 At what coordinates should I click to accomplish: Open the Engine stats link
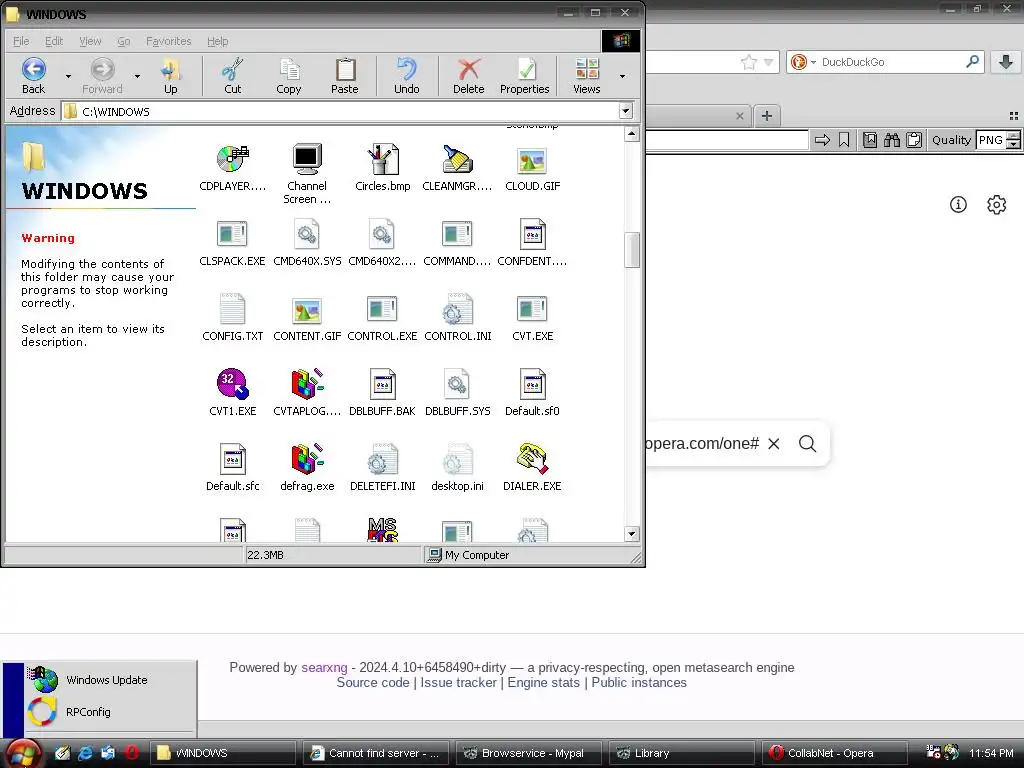pos(543,682)
